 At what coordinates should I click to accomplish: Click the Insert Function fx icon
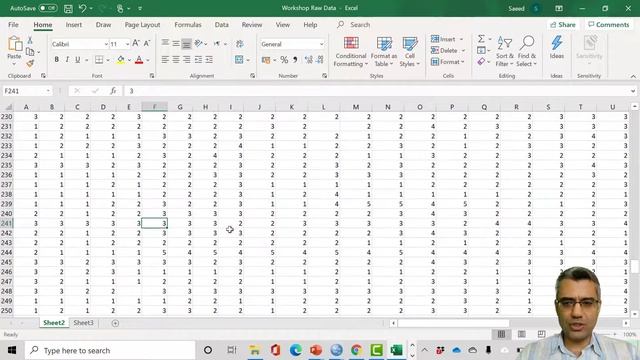(x=113, y=91)
